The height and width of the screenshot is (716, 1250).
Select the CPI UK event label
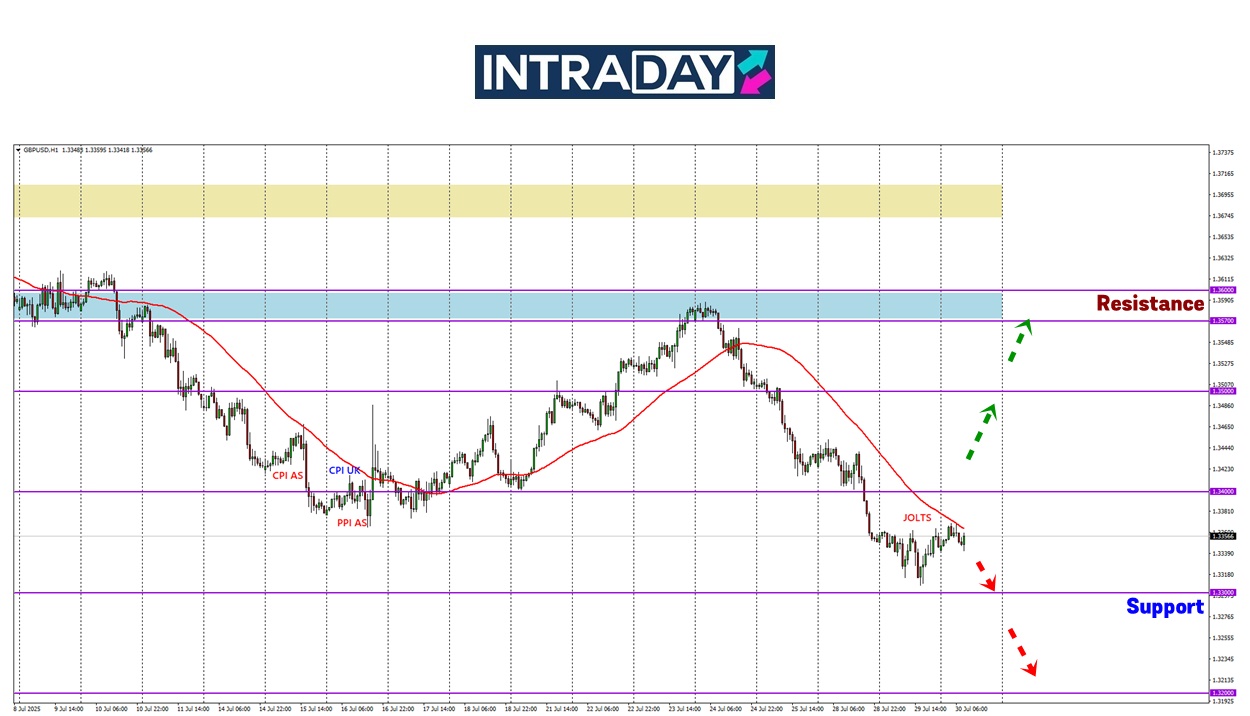(x=344, y=470)
